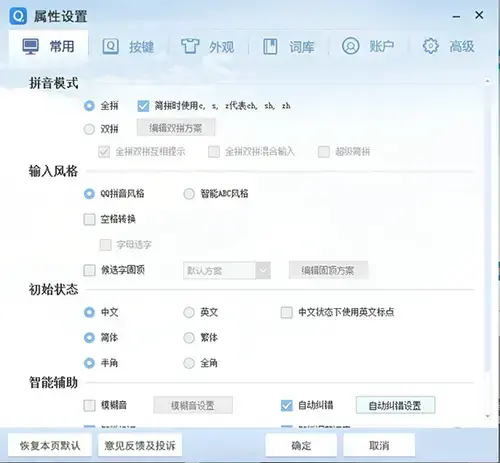Open 意见反馈及投诉 button

140,445
